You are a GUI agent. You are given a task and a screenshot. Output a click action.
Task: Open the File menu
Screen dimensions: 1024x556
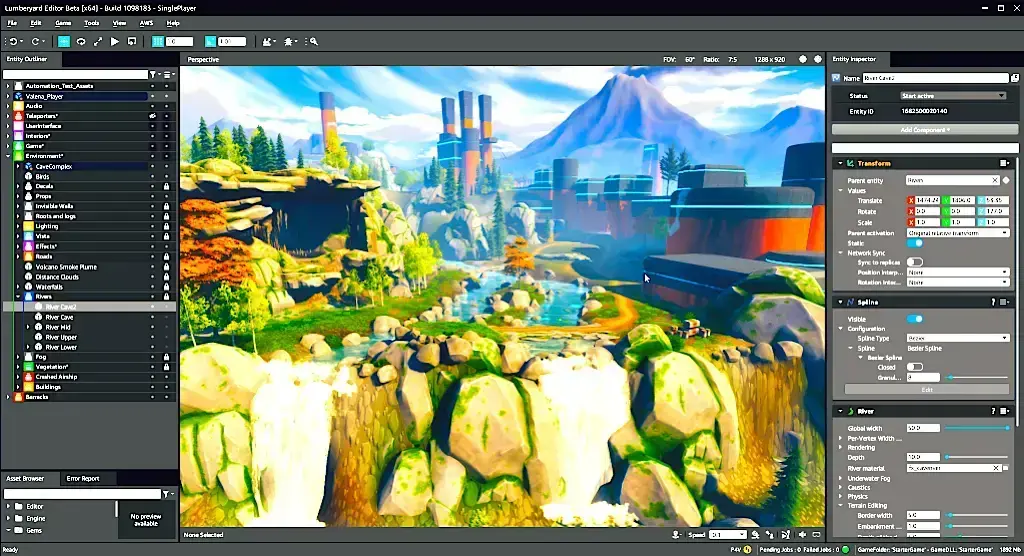click(x=12, y=23)
